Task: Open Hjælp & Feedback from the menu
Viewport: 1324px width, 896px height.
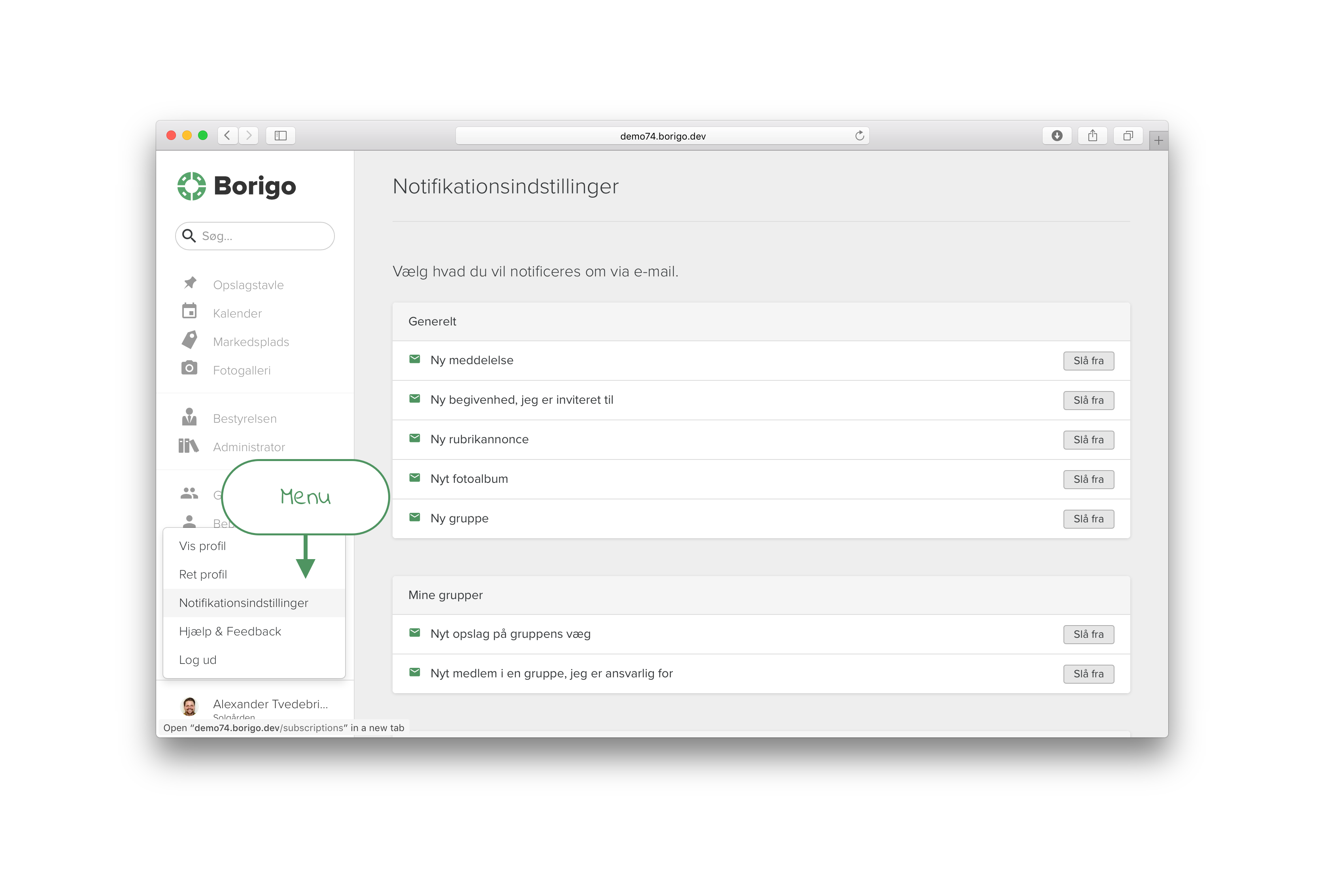Action: click(x=253, y=631)
